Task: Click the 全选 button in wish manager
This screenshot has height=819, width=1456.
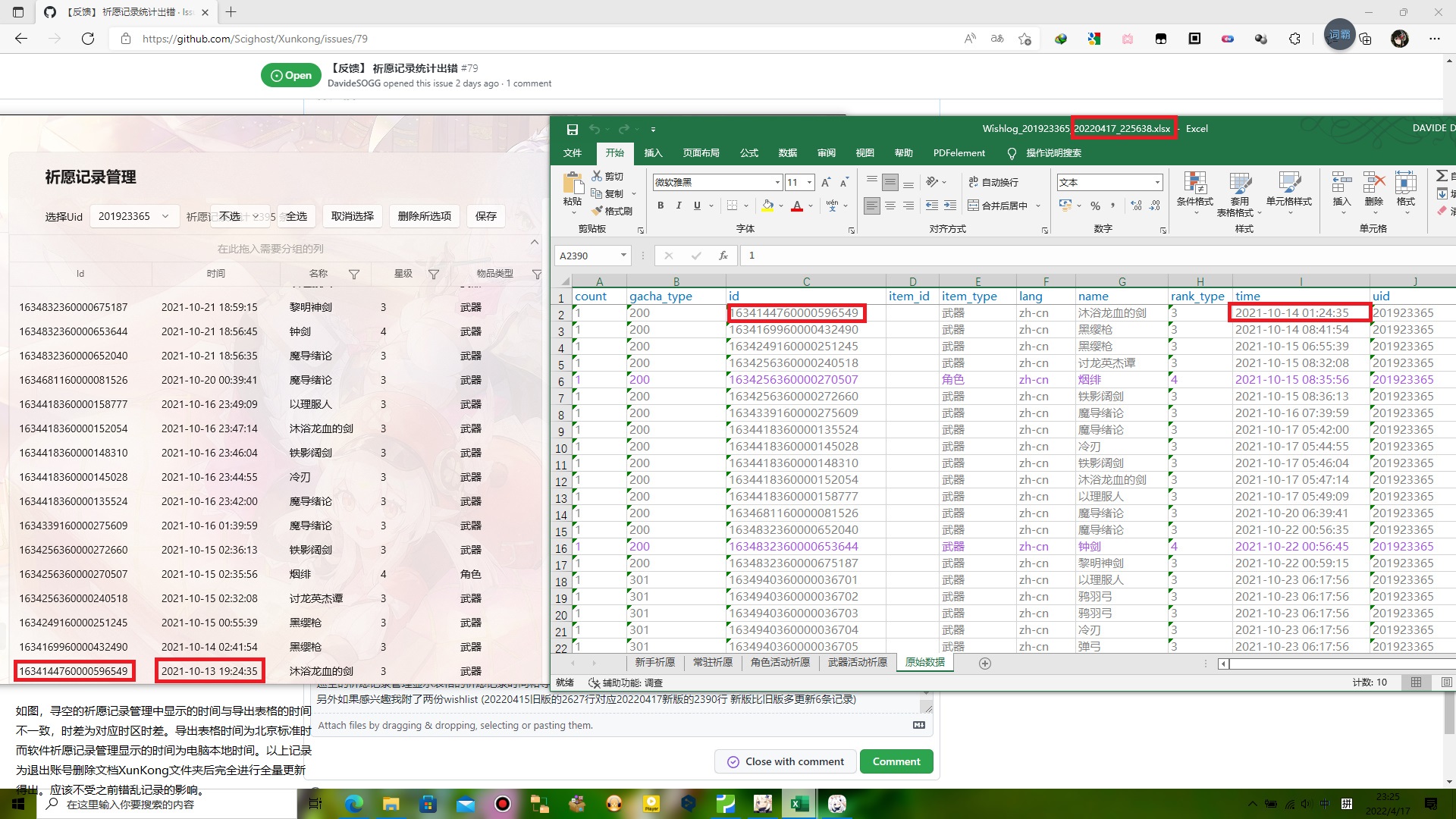Action: click(x=296, y=216)
